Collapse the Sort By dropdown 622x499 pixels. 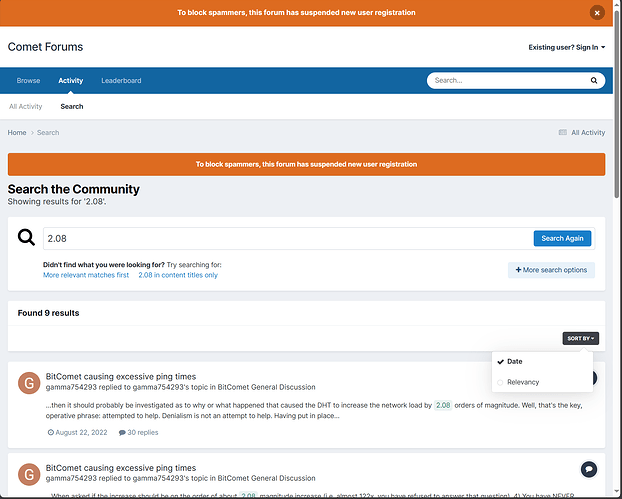580,338
